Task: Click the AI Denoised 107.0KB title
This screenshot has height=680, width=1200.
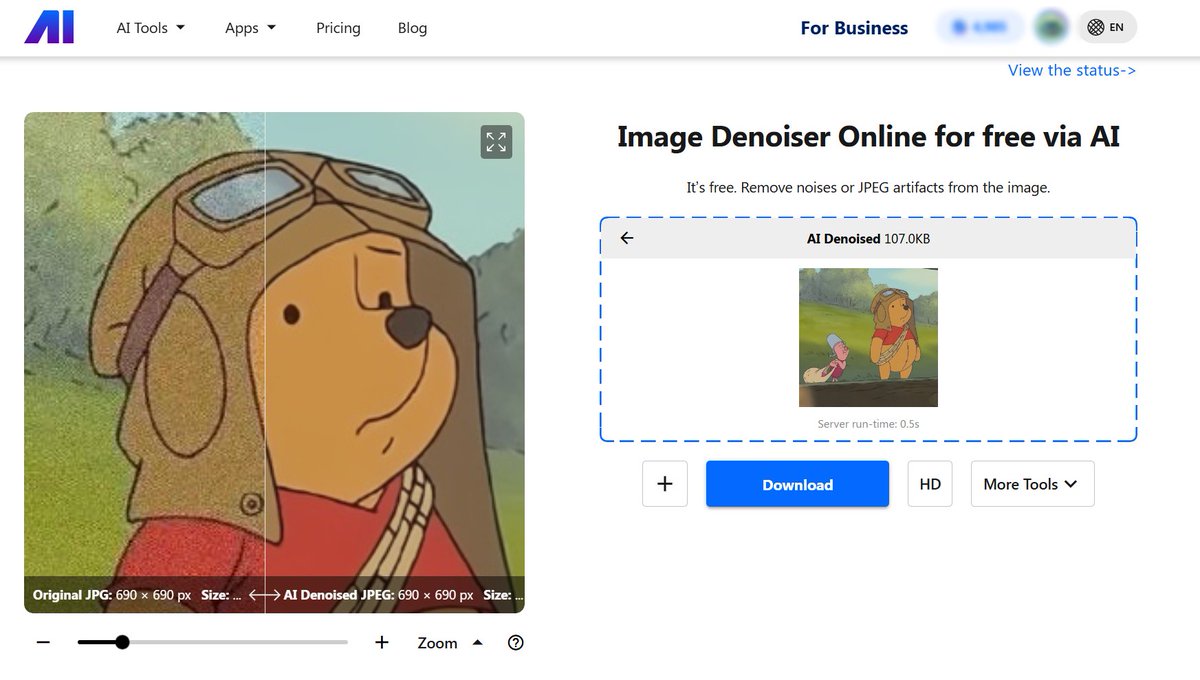Action: pyautogui.click(x=868, y=238)
